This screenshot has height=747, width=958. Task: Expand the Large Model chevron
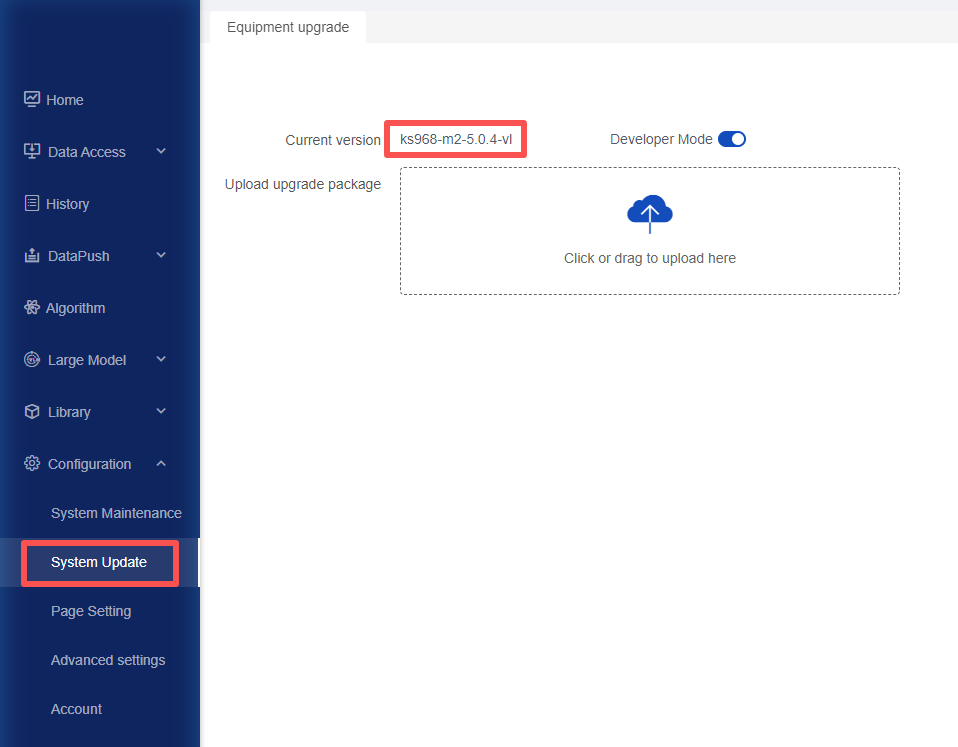click(161, 359)
